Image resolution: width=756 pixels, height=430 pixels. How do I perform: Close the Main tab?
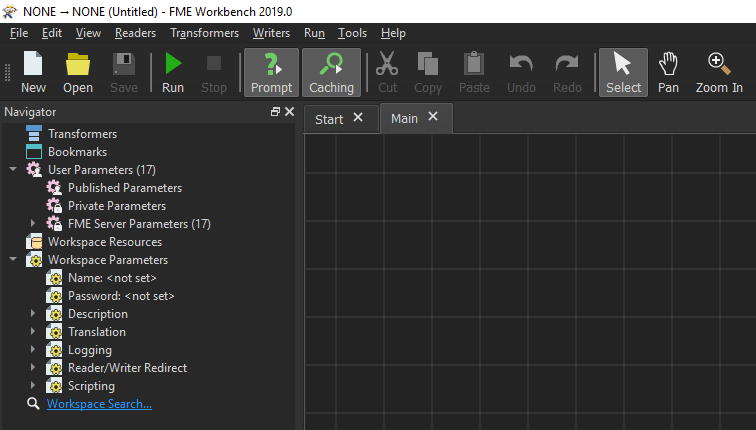coord(433,116)
